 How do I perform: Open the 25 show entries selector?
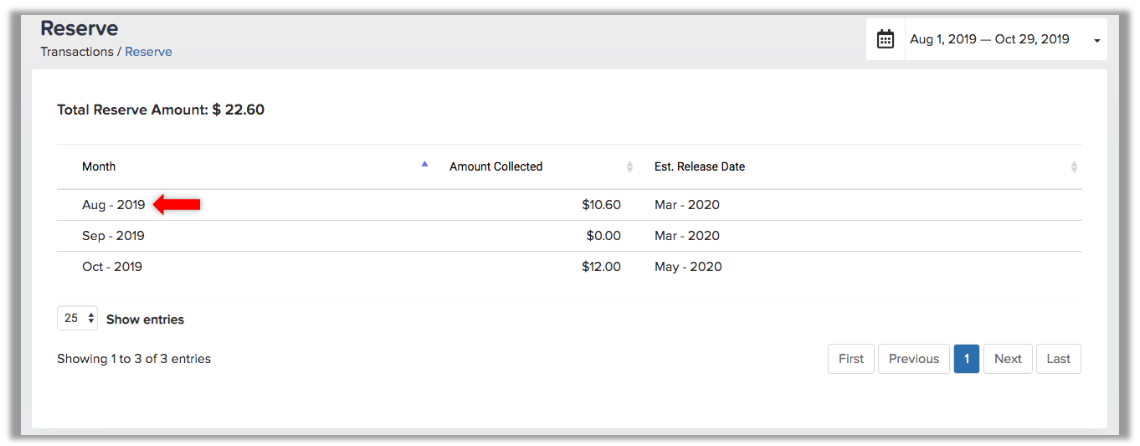tap(77, 318)
